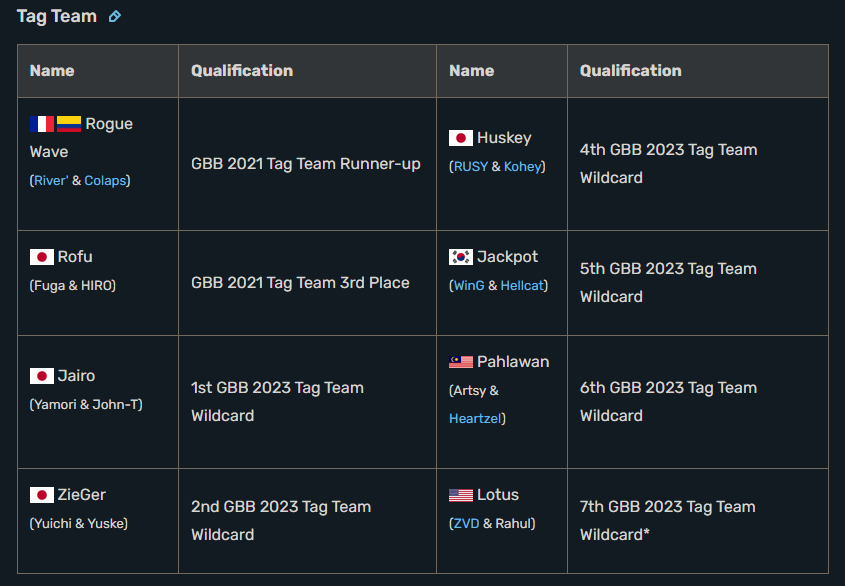This screenshot has width=845, height=586.
Task: Open the Heartzel link
Action: (475, 419)
